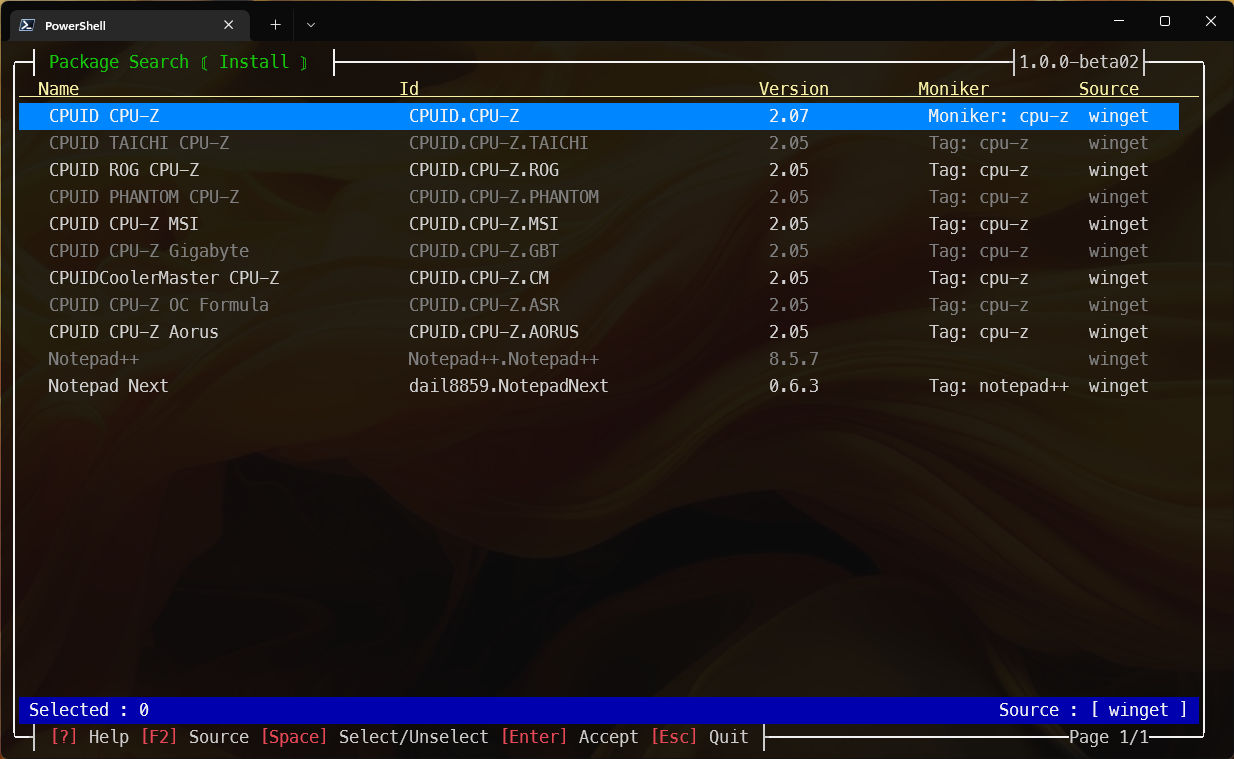1234x759 pixels.
Task: Click the Version column header
Action: click(x=794, y=89)
